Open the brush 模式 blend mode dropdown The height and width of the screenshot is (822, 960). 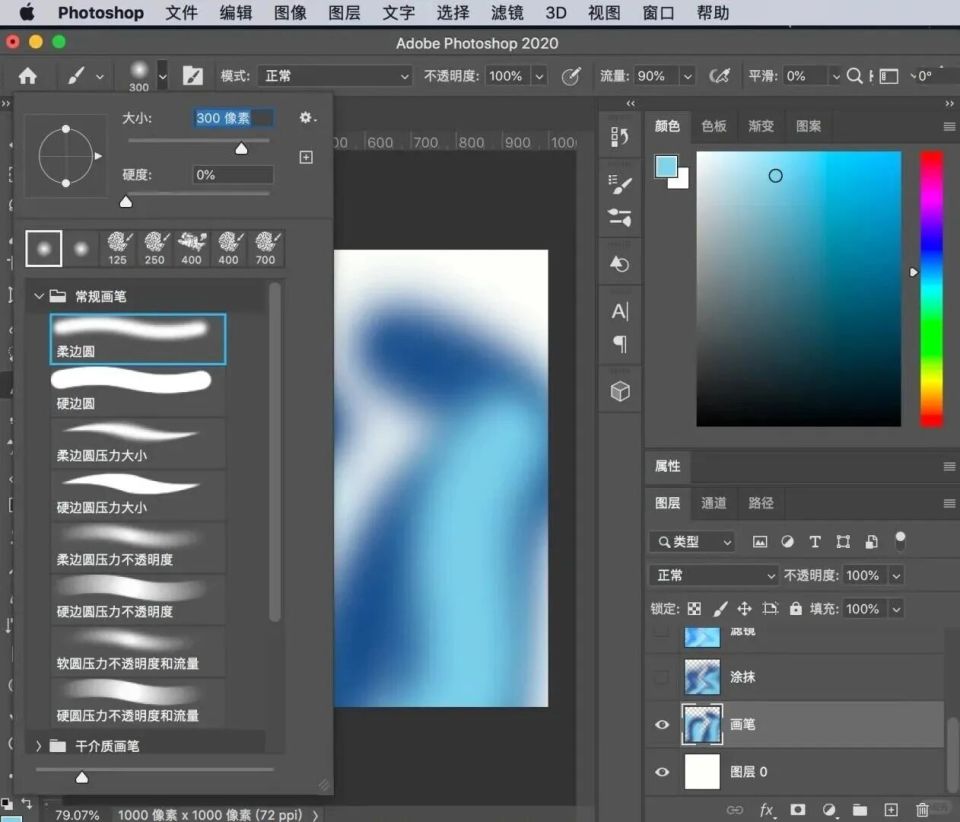(334, 76)
